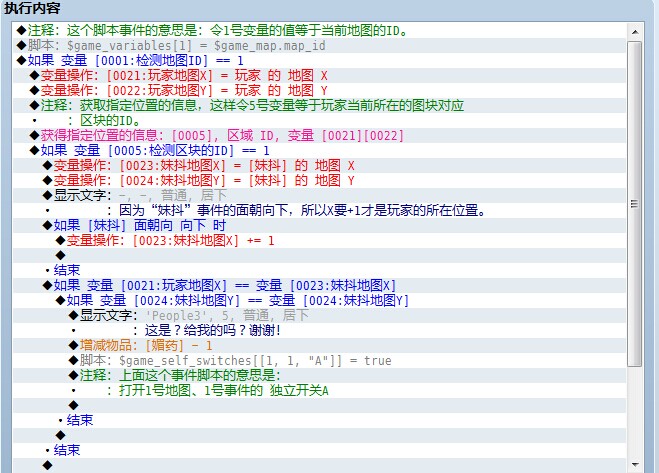Select script line $game_self_switches true
The height and width of the screenshot is (473, 659).
(x=319, y=361)
